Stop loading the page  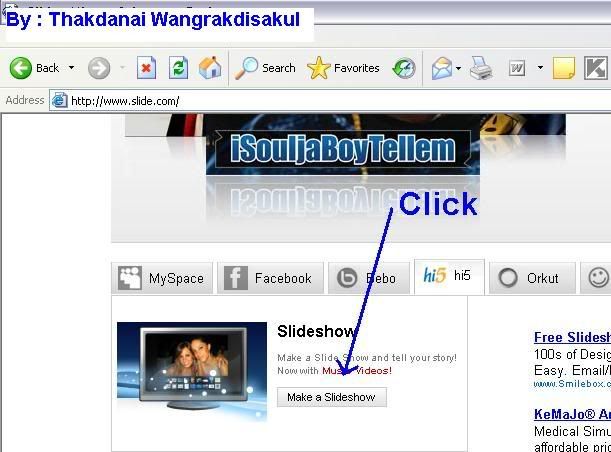146,68
